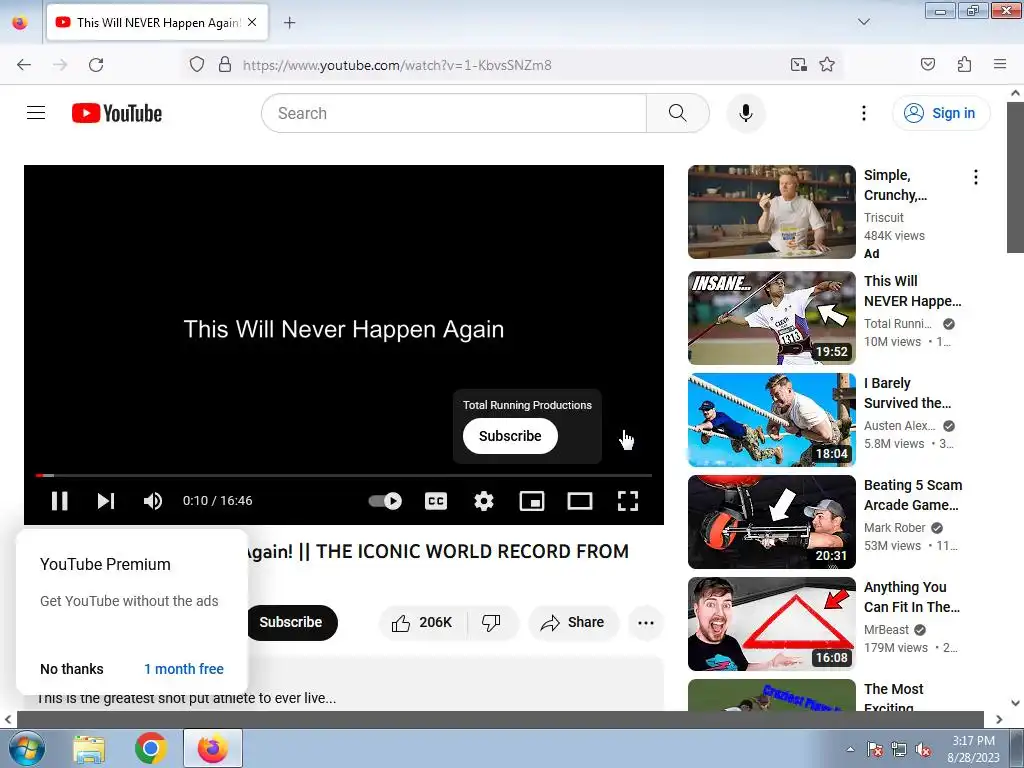Close the YouTube tab

(252, 22)
